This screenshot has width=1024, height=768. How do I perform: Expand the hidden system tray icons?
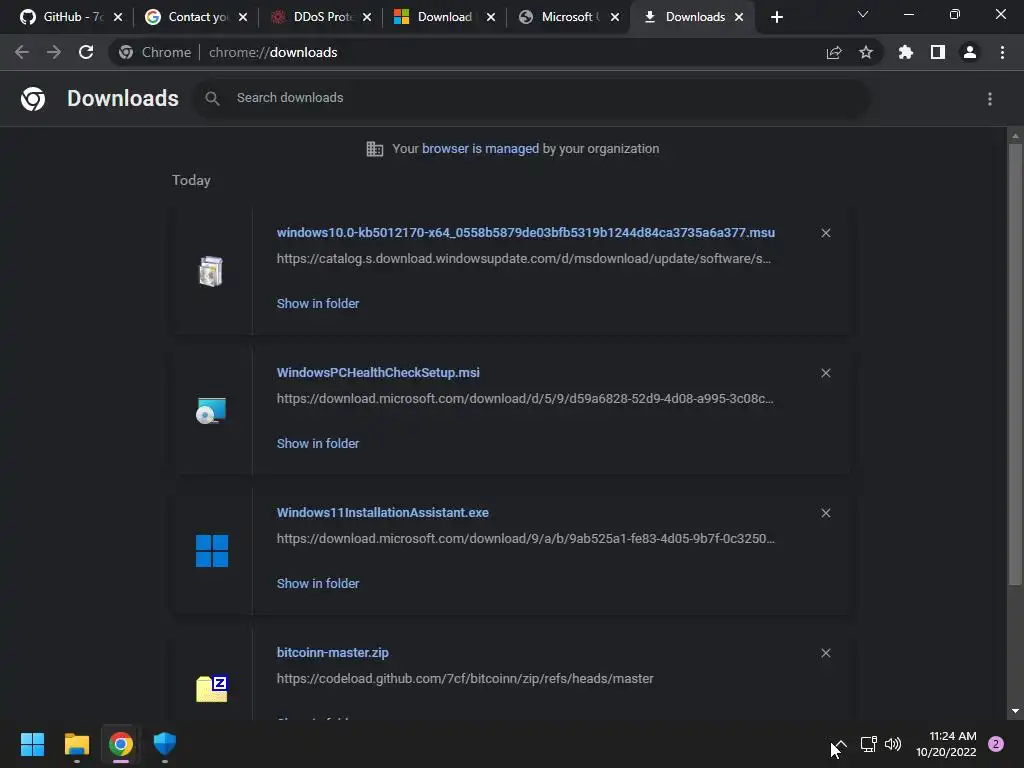[x=840, y=744]
